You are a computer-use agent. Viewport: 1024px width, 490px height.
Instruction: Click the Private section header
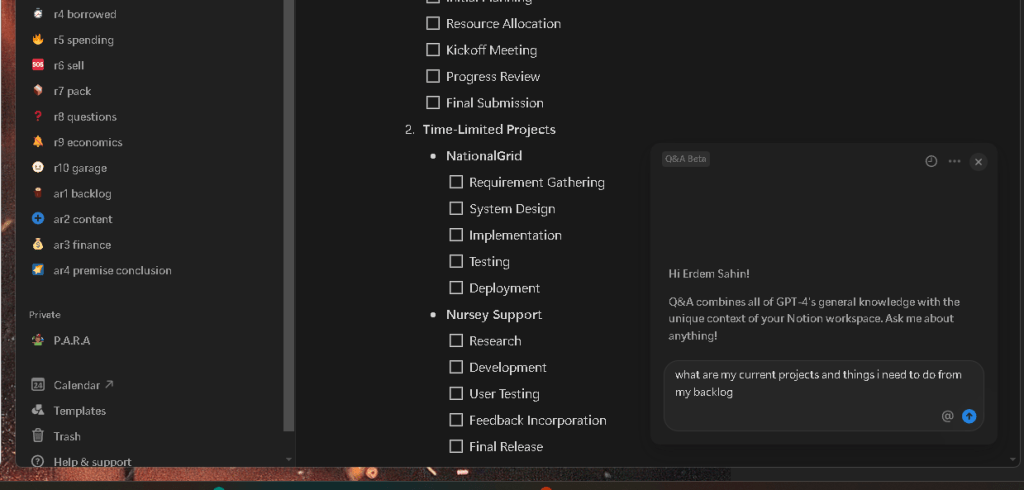(x=44, y=314)
